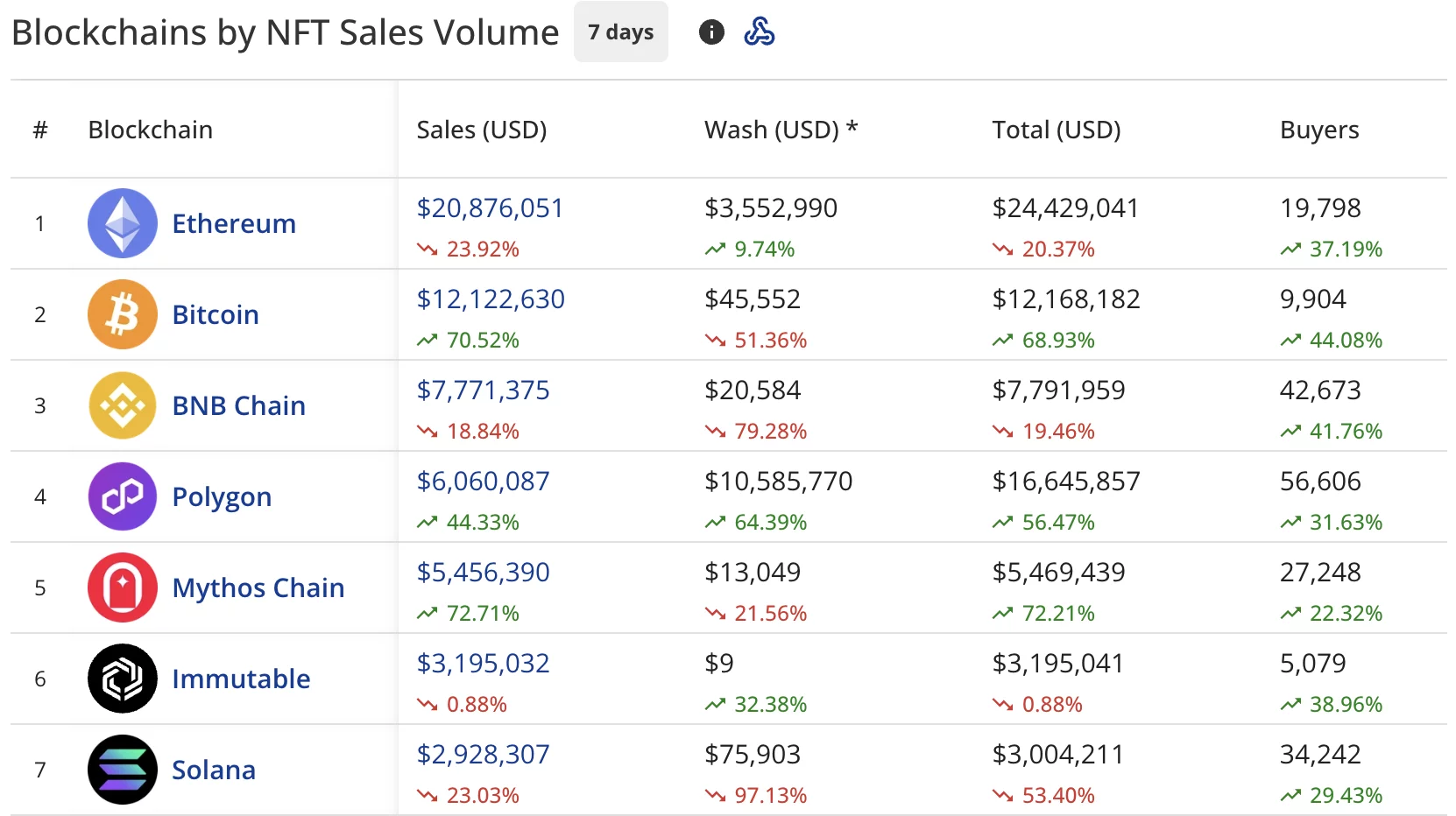Sort the table by Buyers column
The height and width of the screenshot is (816, 1456).
point(1318,130)
